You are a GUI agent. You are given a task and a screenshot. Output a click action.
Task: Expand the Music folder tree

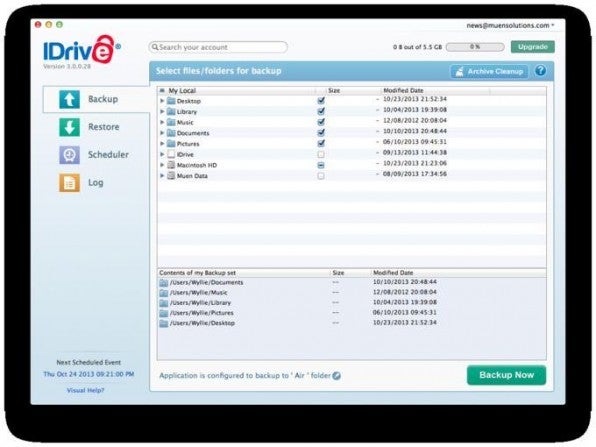(x=162, y=122)
